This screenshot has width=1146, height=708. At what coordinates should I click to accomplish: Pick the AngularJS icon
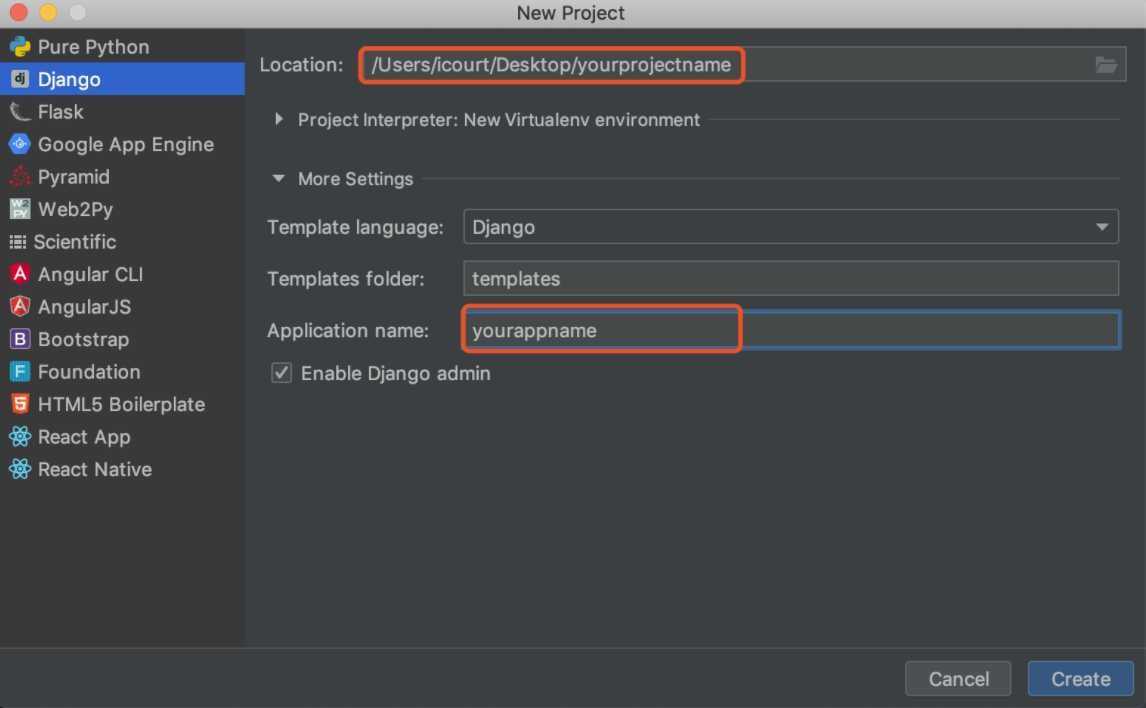point(20,306)
